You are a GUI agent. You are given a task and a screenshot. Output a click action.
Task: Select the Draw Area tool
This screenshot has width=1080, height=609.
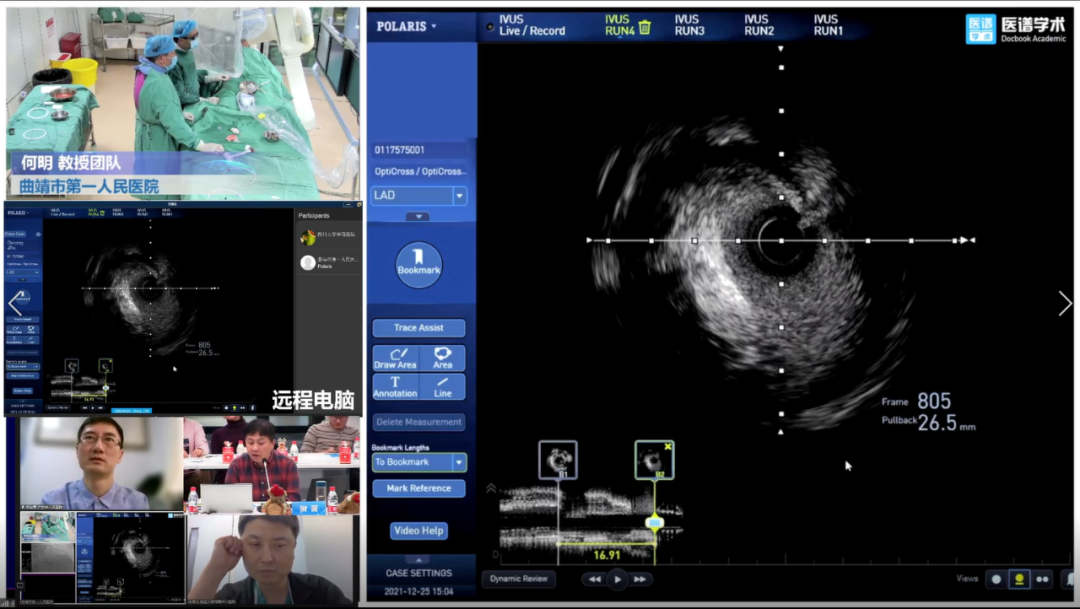tap(395, 358)
